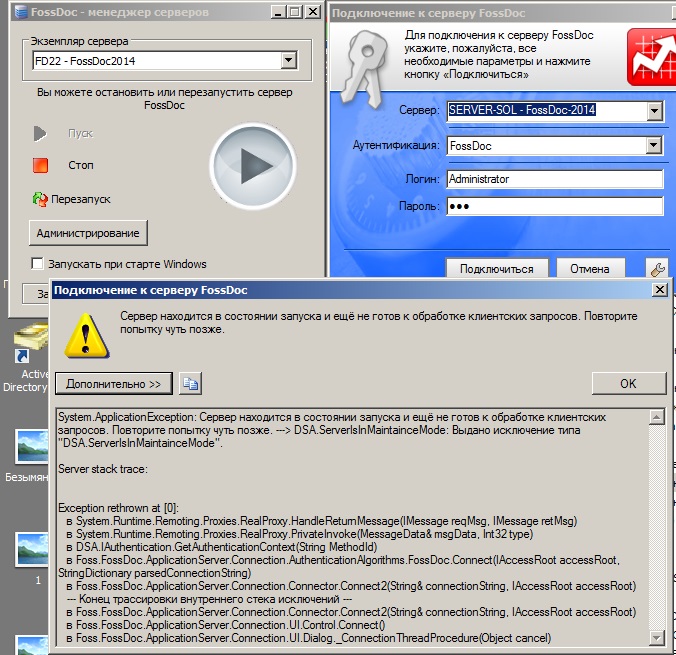This screenshot has height=655, width=676.
Task: Click the desktop image thumbnail labeled 1
Action: click(x=32, y=549)
